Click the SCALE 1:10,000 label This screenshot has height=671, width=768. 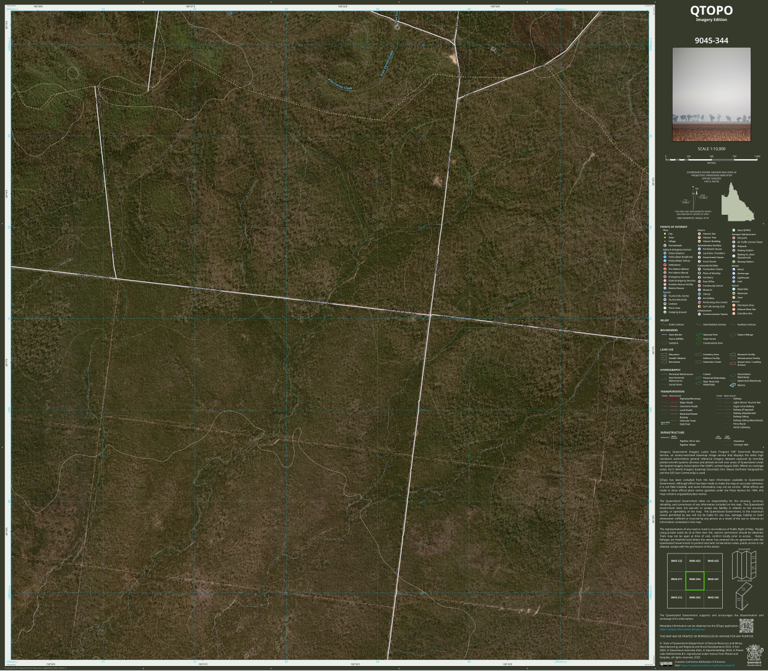point(711,148)
